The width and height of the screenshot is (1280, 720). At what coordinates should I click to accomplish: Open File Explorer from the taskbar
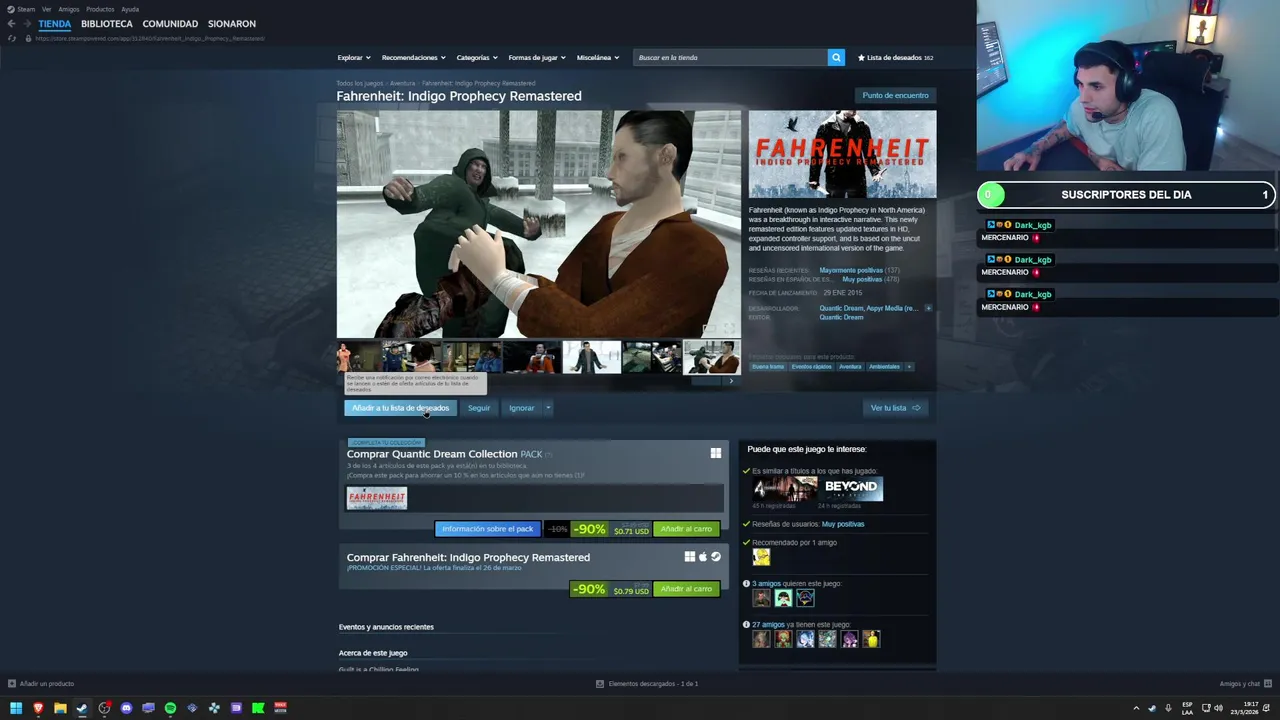coord(60,708)
